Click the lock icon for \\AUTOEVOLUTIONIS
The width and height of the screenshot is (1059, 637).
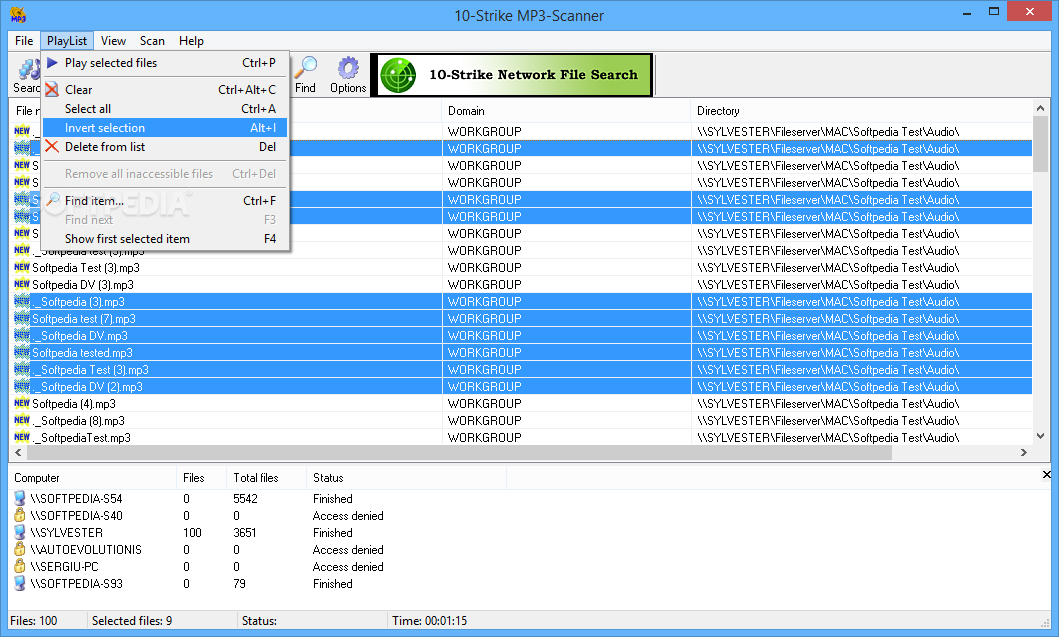click(20, 549)
